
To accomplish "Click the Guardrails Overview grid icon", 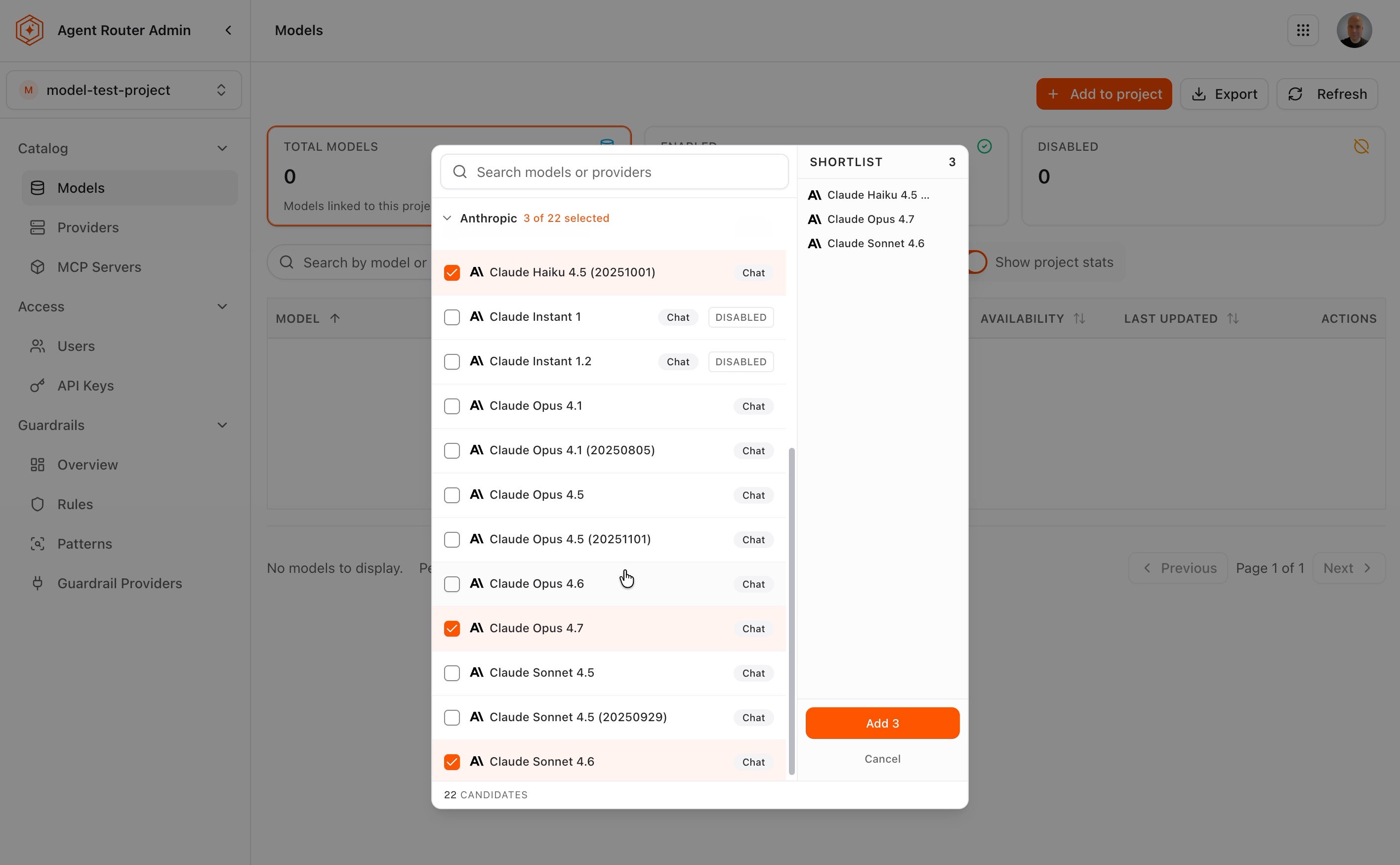I will [x=38, y=465].
